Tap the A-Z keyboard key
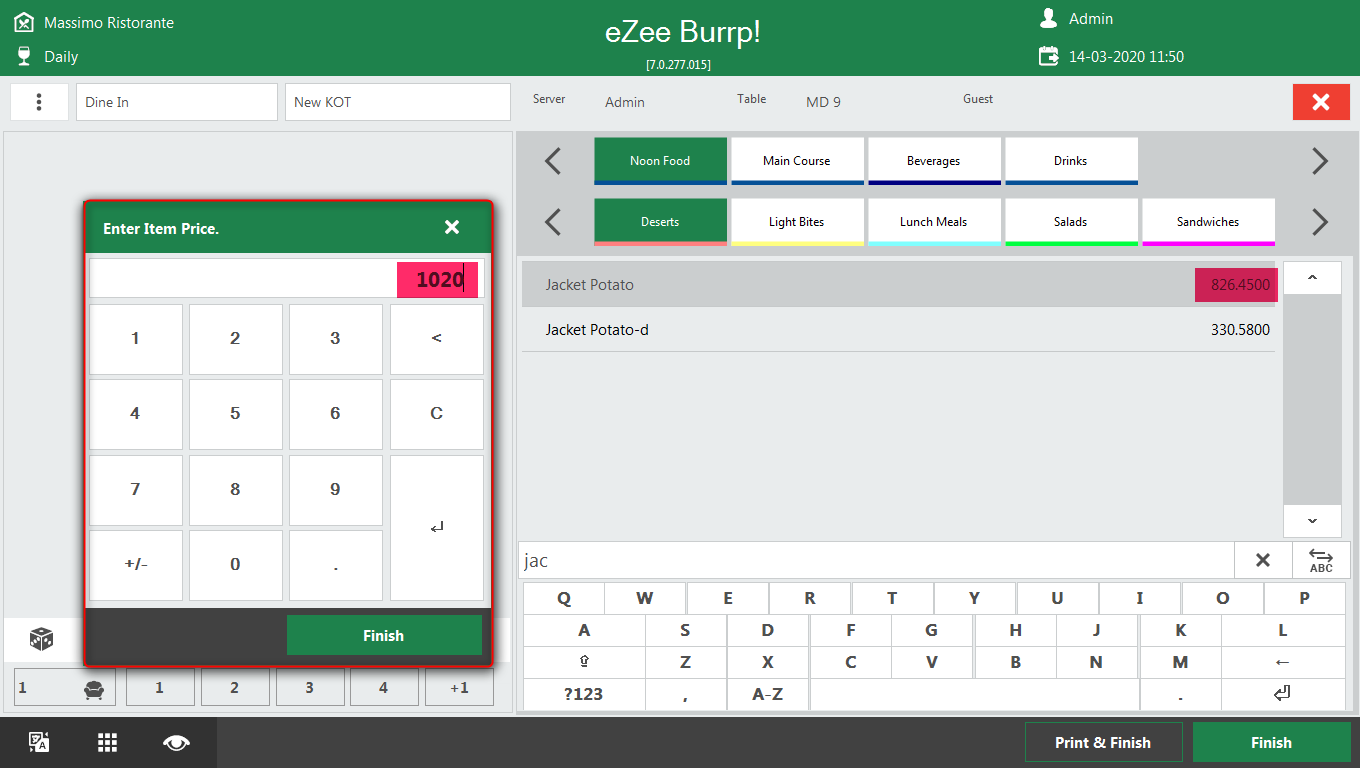The image size is (1360, 768). (767, 693)
